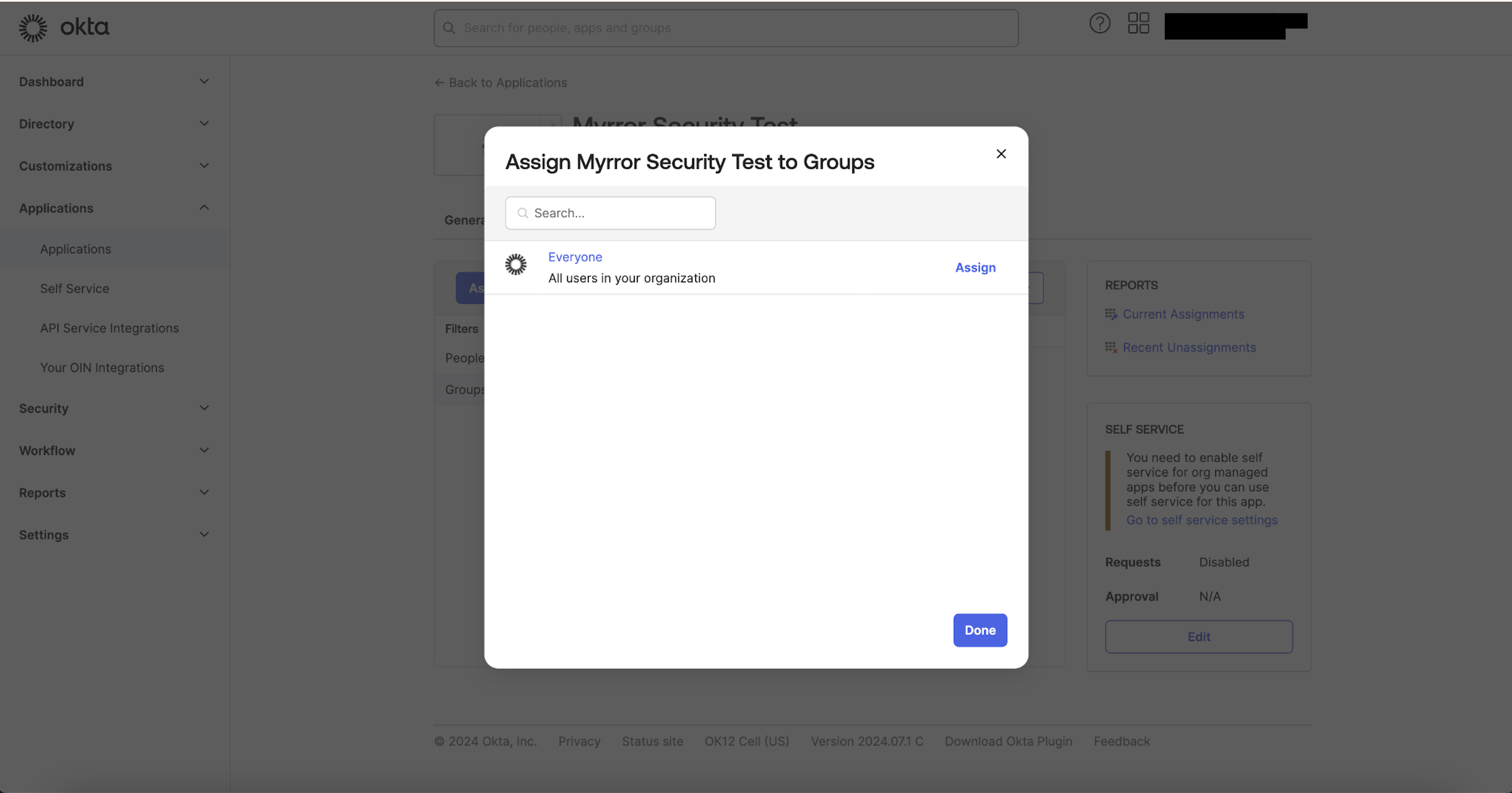
Task: Expand the Security menu
Action: point(204,408)
